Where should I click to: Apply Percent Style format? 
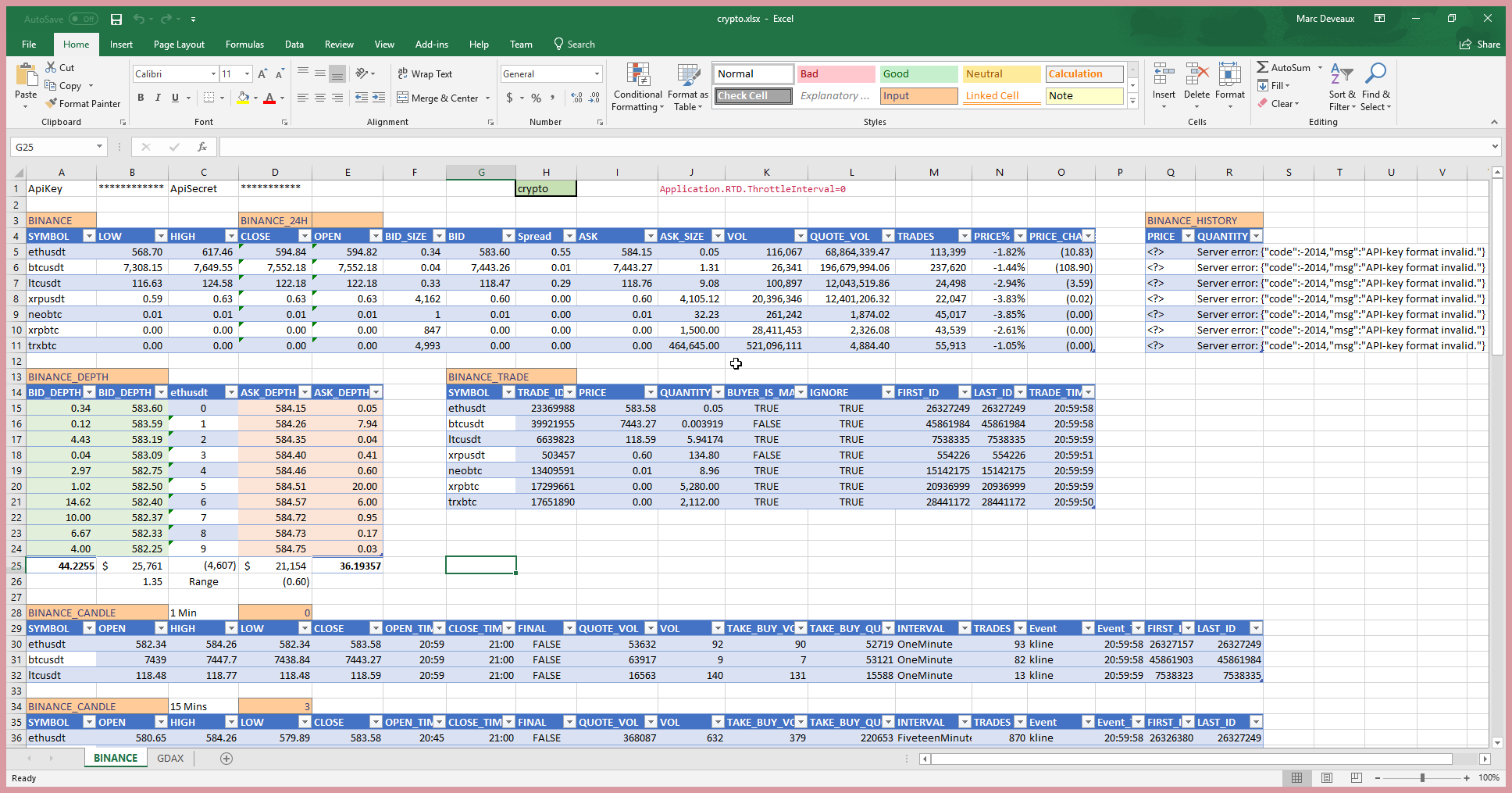pyautogui.click(x=537, y=98)
